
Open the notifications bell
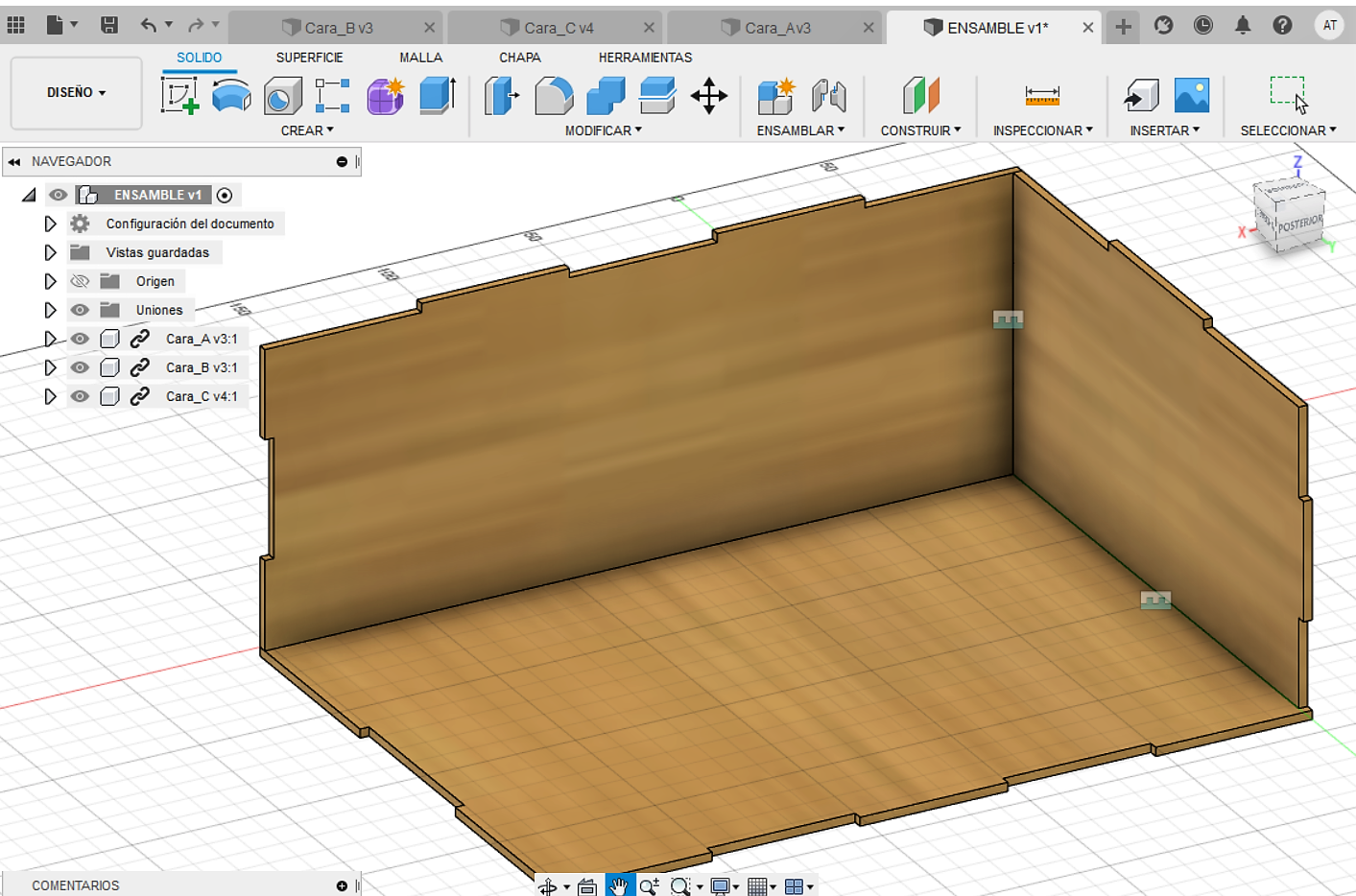pyautogui.click(x=1243, y=25)
